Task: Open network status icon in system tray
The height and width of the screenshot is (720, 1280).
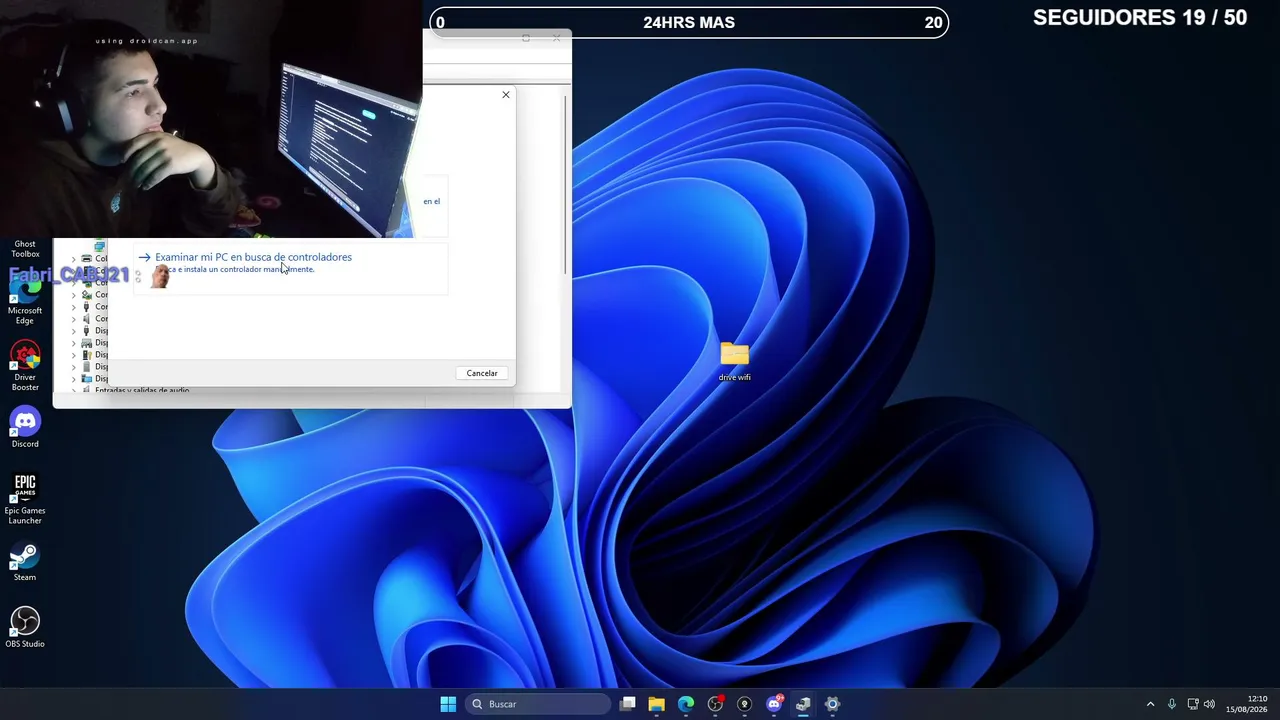Action: click(x=1193, y=704)
